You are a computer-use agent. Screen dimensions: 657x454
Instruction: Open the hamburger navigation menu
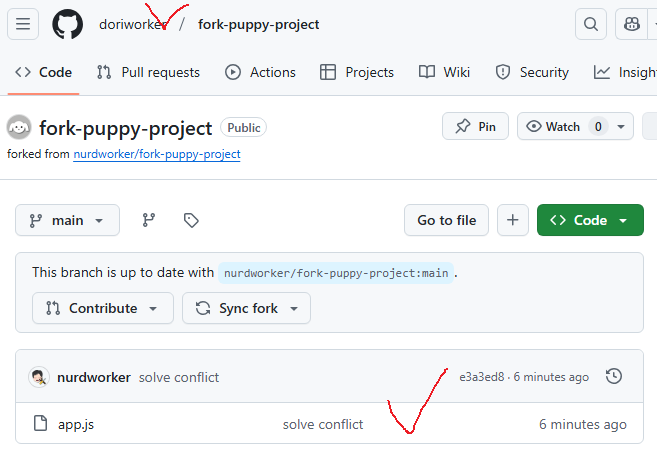(x=23, y=24)
